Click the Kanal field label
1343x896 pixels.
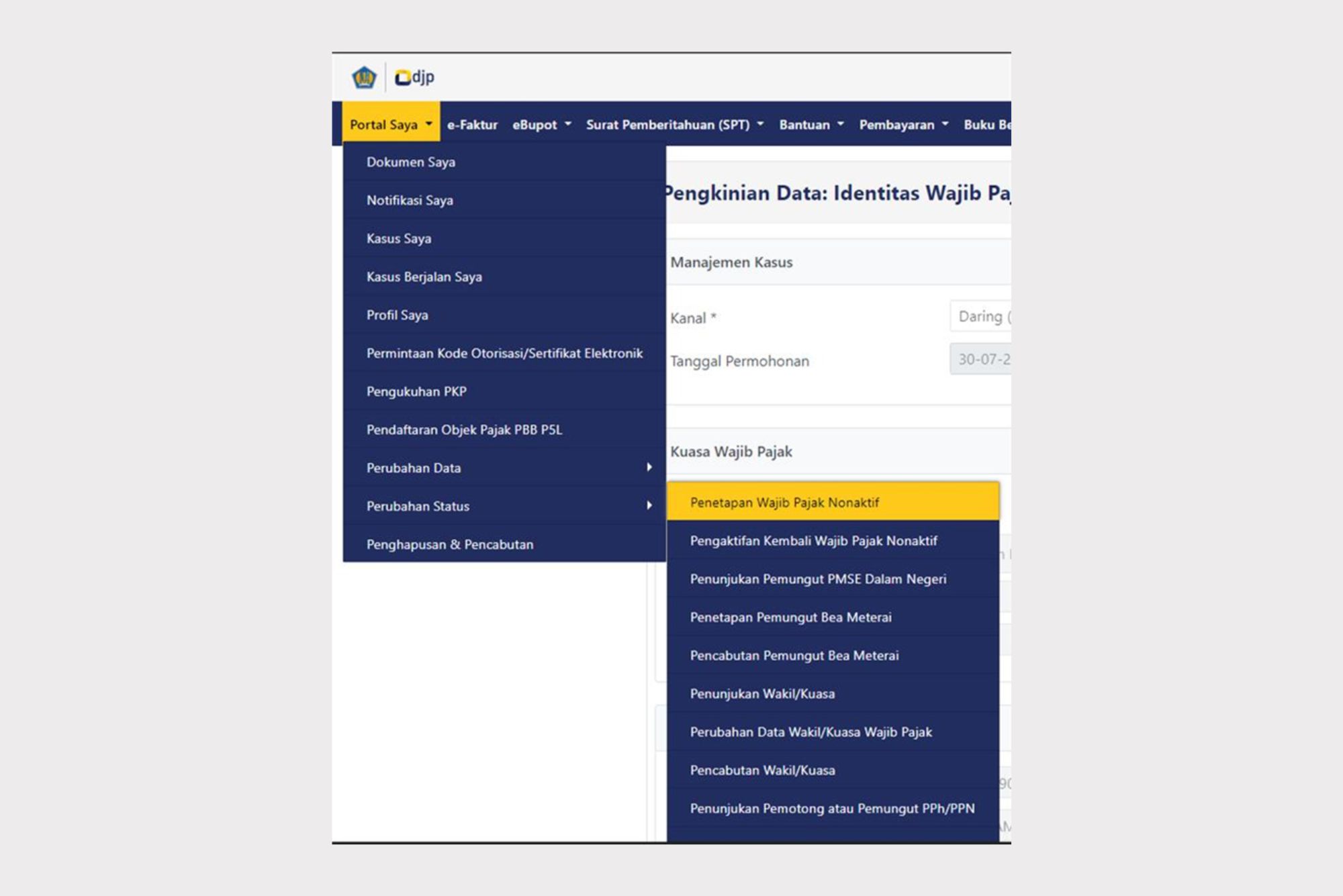click(x=693, y=318)
